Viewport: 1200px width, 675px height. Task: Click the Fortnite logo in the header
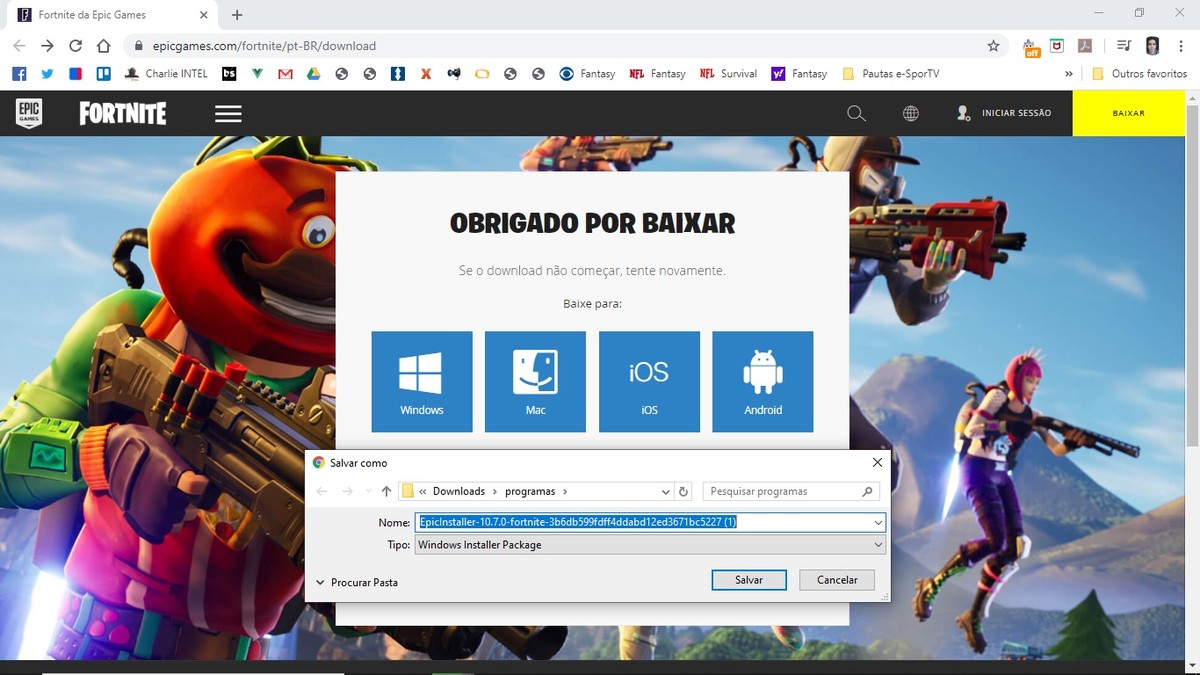click(x=123, y=113)
